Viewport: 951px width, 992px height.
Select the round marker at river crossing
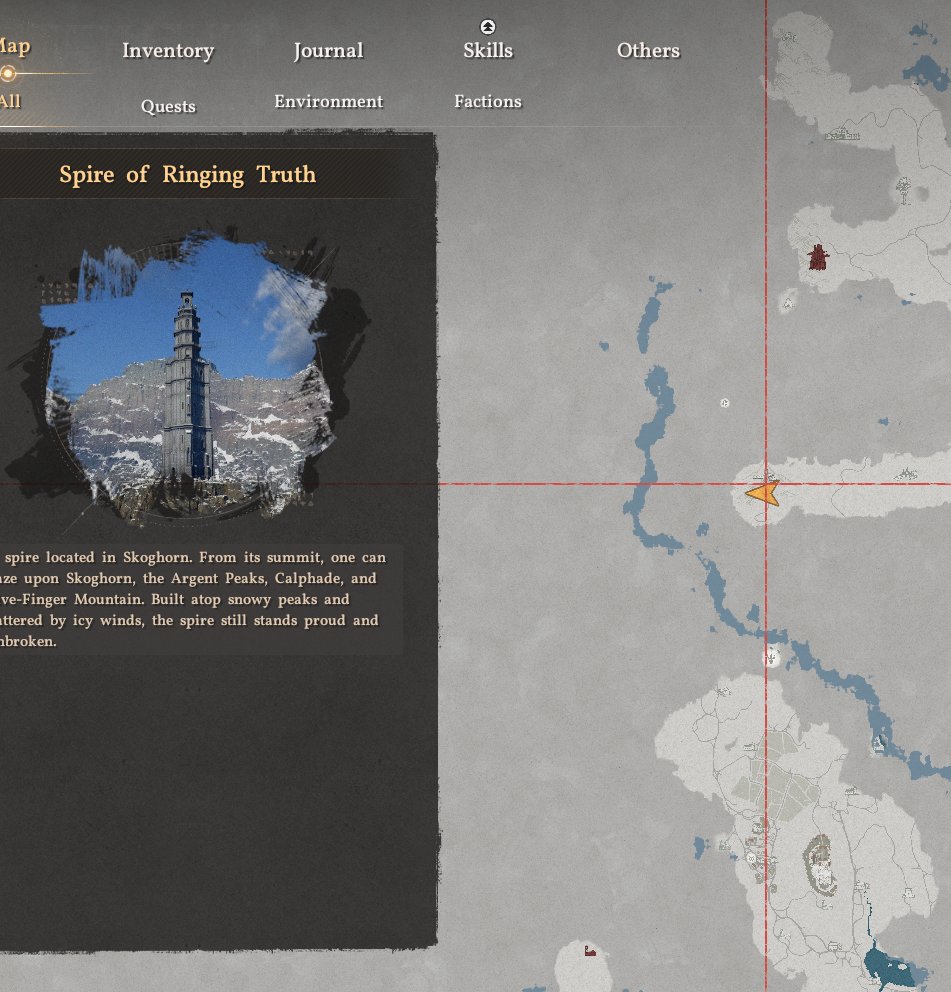[x=771, y=659]
